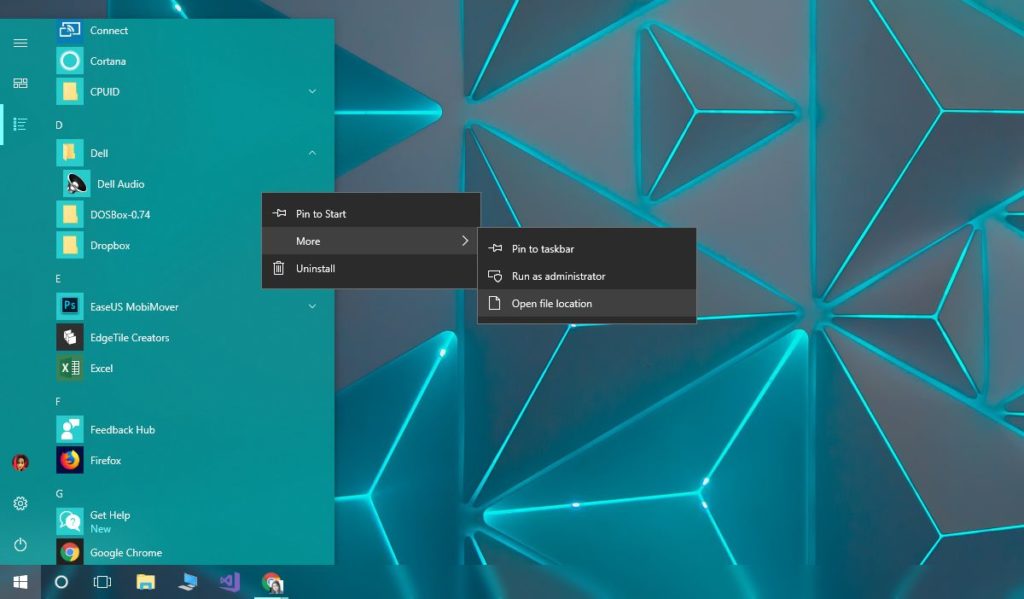Image resolution: width=1024 pixels, height=599 pixels.
Task: Select Pin to Start option
Action: click(321, 214)
